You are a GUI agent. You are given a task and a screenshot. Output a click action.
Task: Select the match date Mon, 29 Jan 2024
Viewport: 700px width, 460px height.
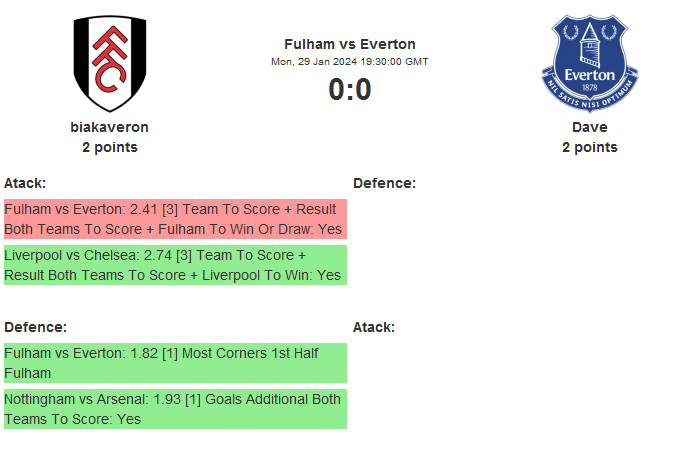tap(313, 61)
